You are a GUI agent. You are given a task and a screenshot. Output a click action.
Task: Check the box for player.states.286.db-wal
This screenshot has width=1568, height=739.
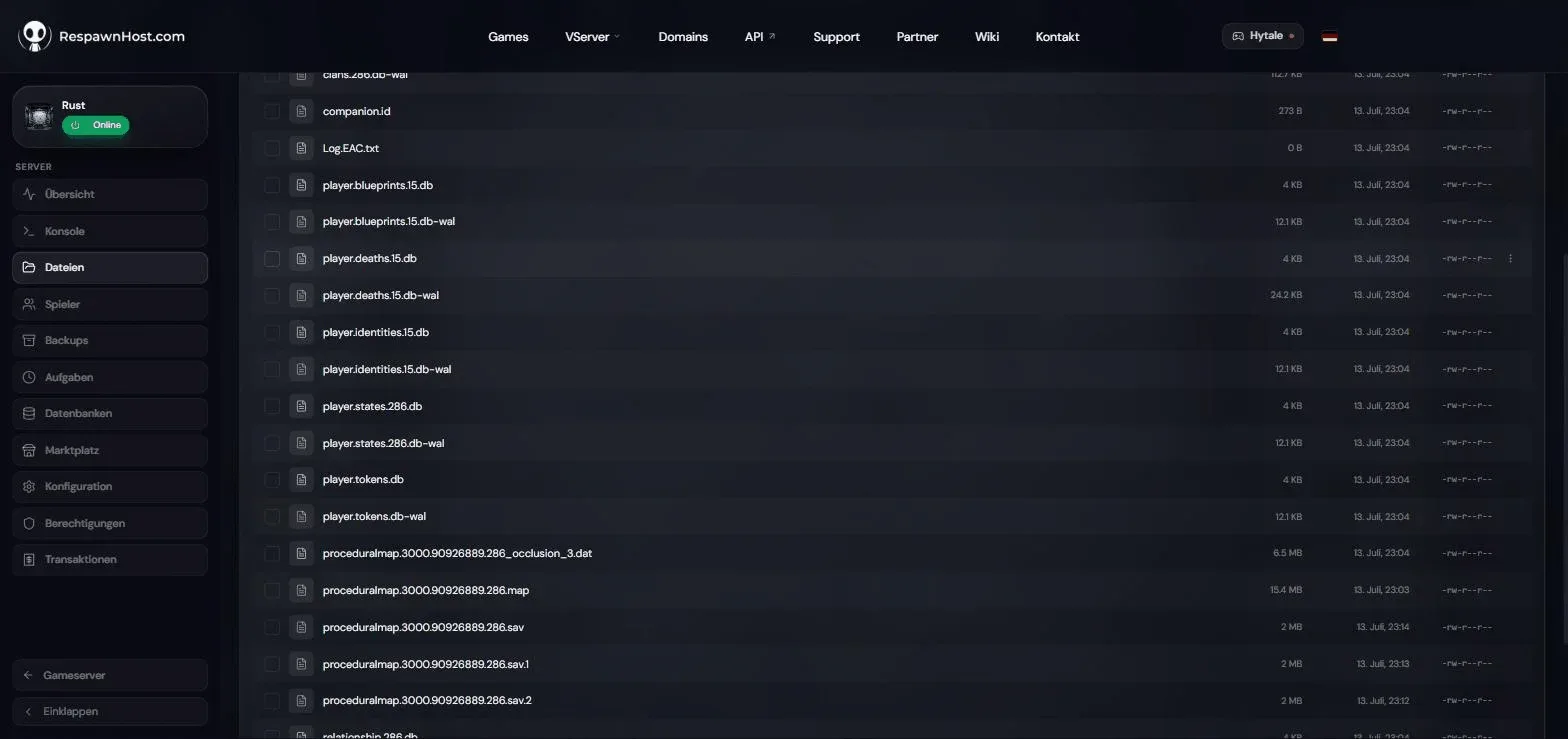(272, 443)
